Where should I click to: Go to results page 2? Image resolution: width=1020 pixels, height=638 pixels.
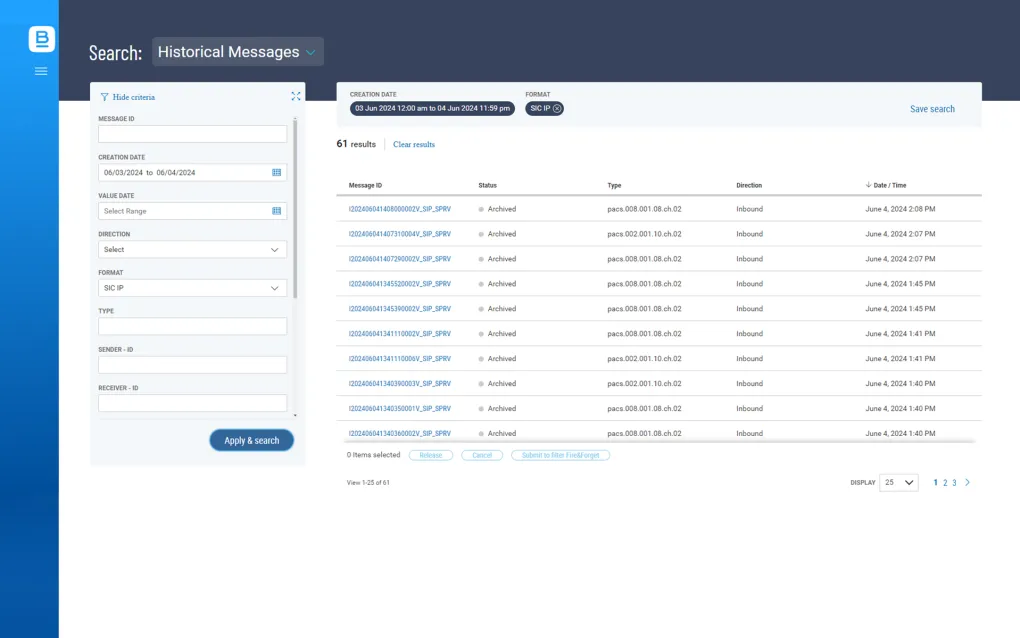point(945,483)
